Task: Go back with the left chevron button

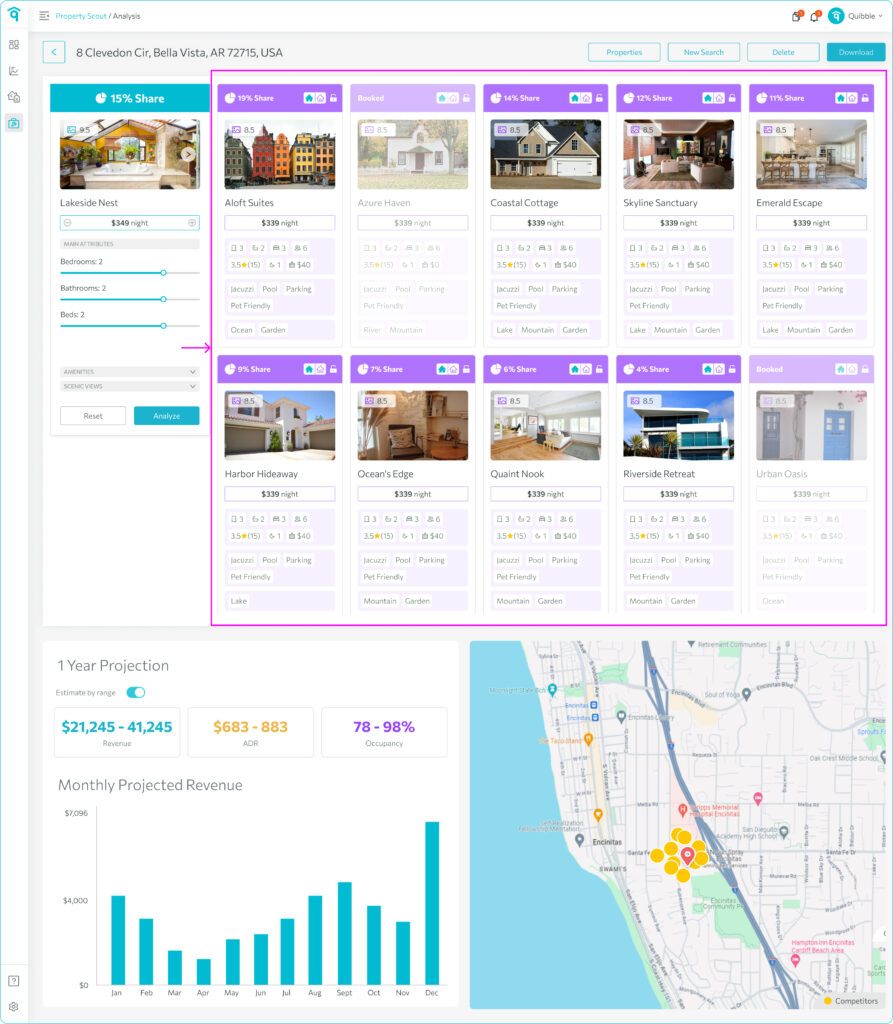Action: tap(54, 52)
